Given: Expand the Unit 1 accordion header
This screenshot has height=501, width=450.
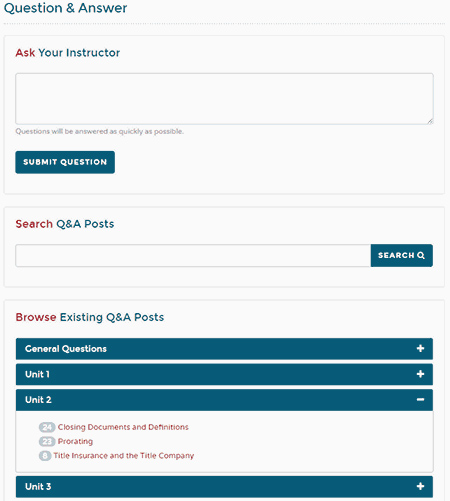Looking at the screenshot, I should pos(224,374).
